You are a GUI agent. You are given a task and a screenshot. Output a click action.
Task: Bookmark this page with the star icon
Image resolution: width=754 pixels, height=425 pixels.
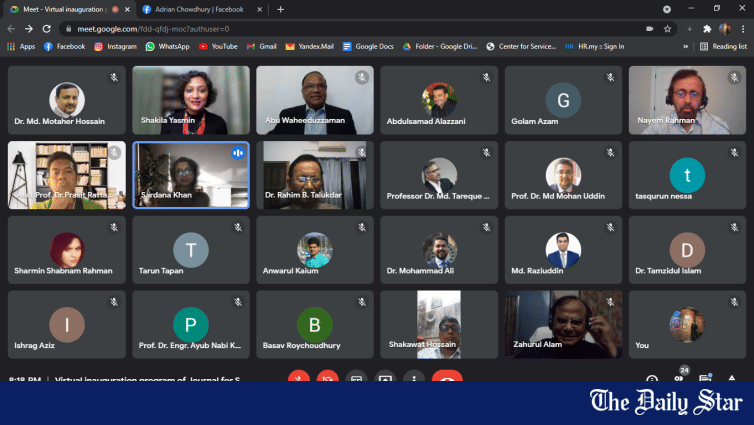tap(685, 29)
